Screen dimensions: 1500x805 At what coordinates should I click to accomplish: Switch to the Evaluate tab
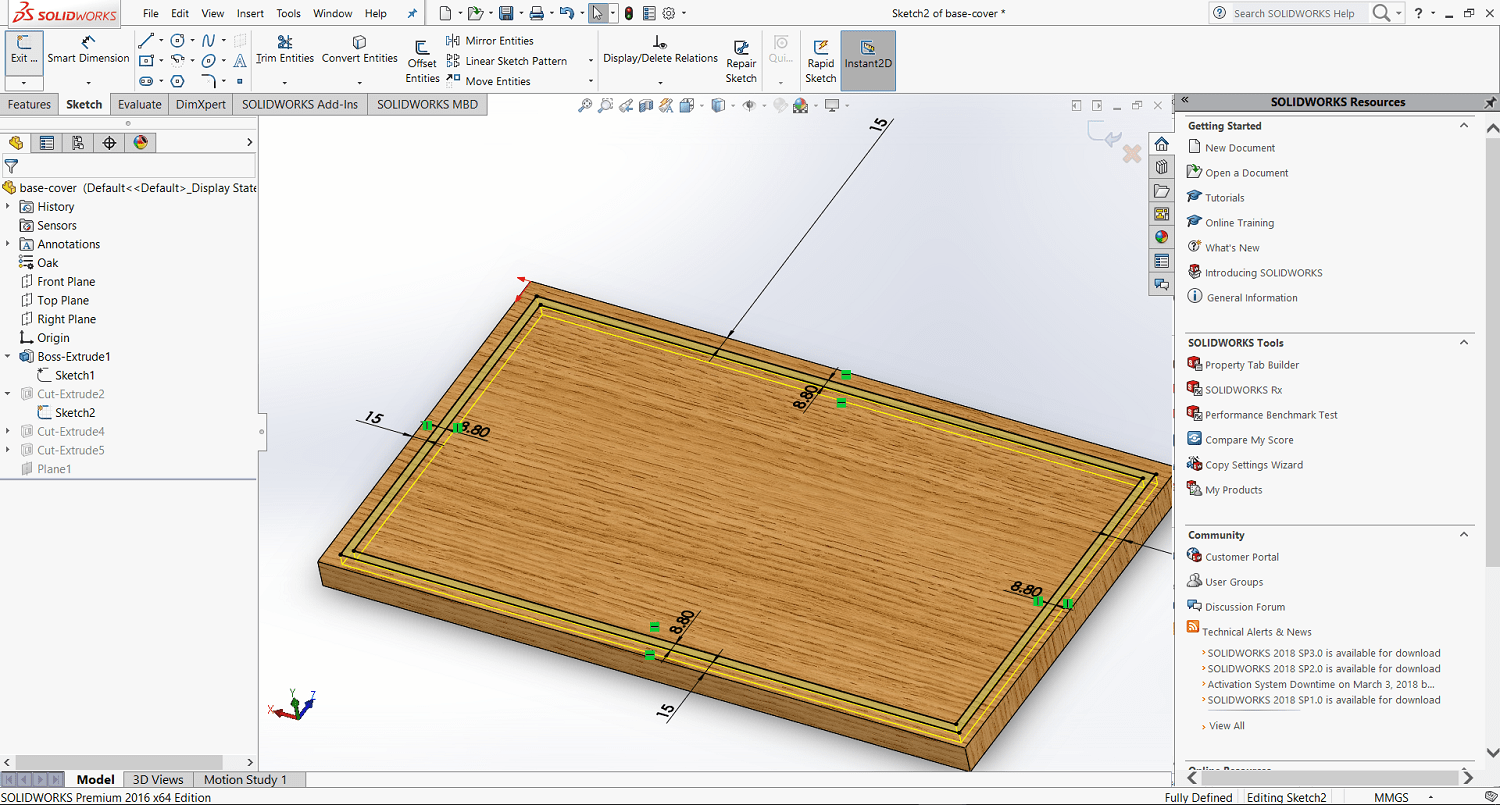click(139, 104)
